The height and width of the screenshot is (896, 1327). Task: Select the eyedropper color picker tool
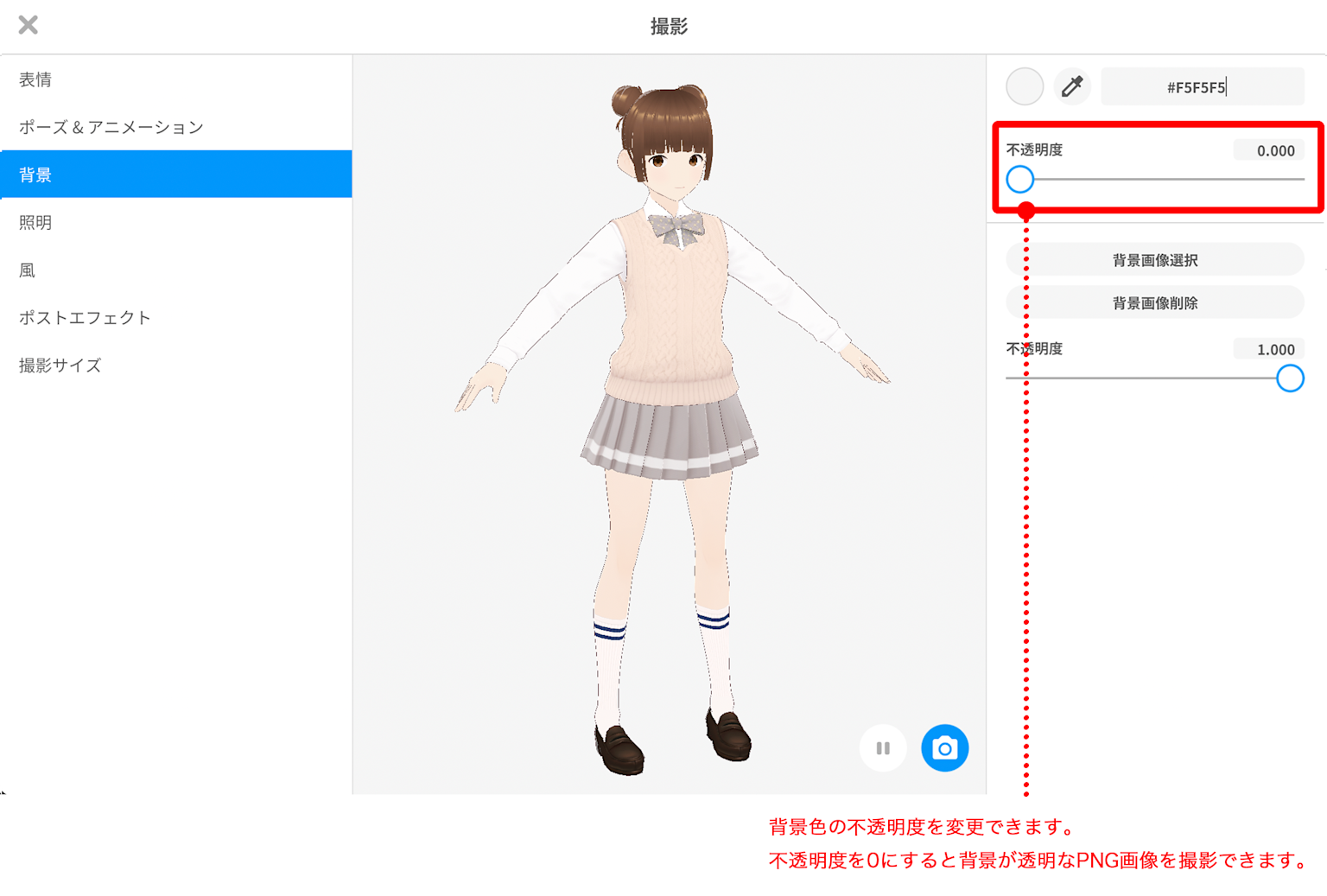pos(1071,86)
